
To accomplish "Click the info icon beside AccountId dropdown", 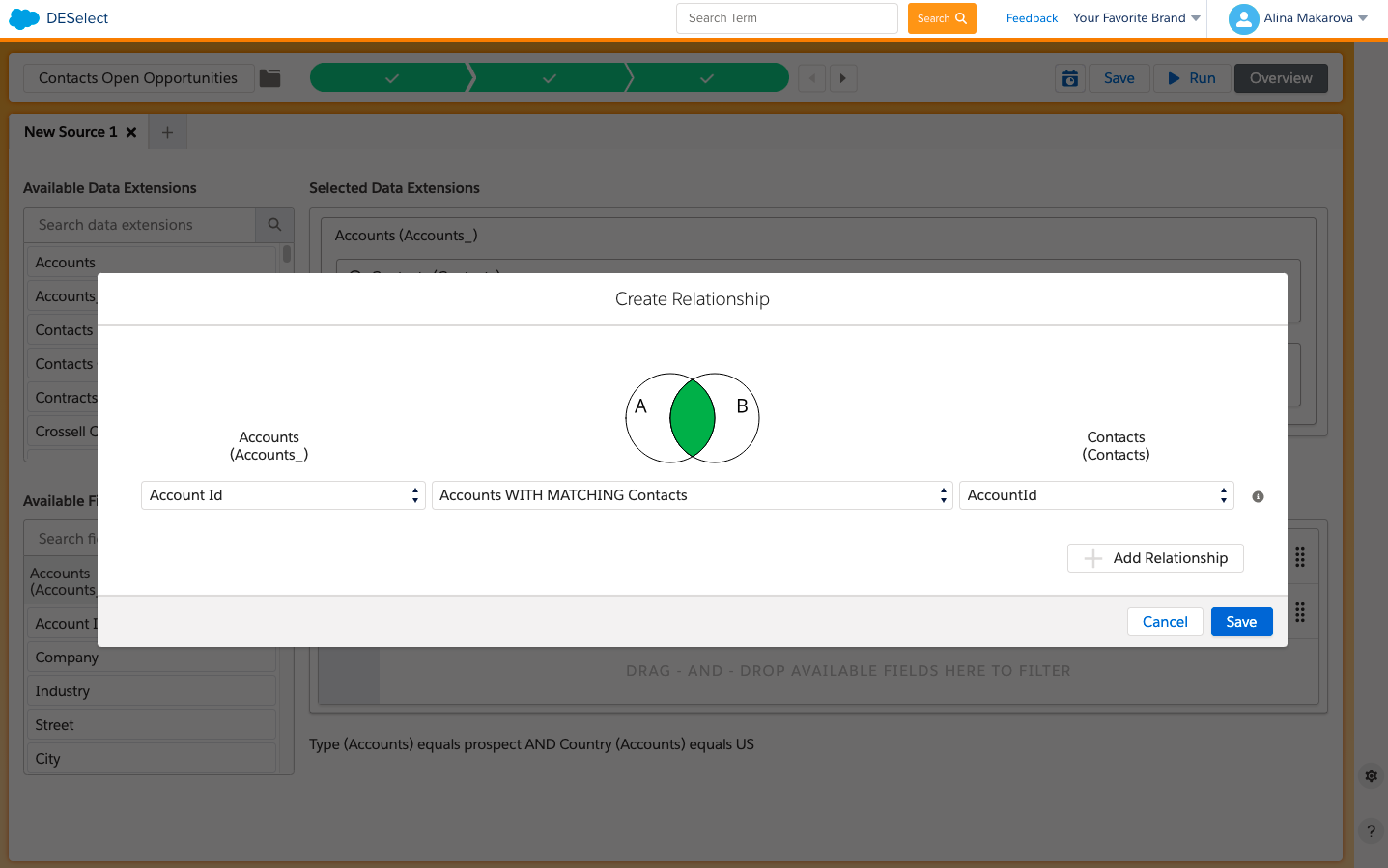I will point(1258,496).
